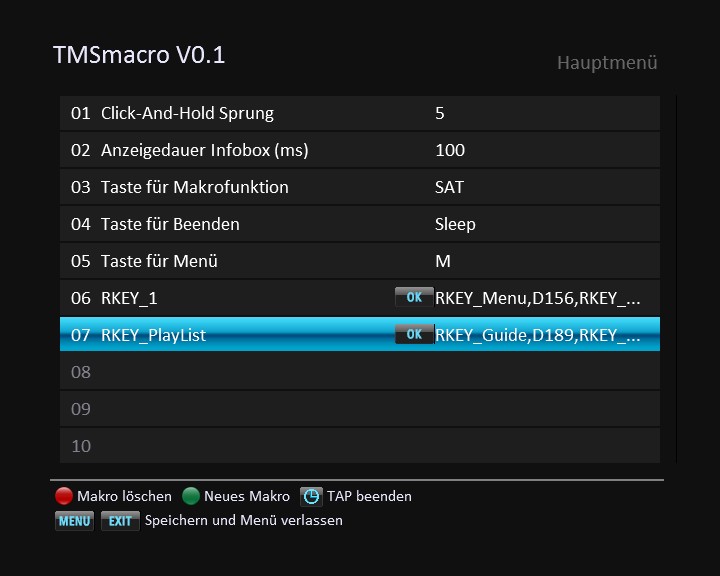Click the OK badge on the RKEY_PlayList row
The height and width of the screenshot is (576, 720).
tap(414, 334)
